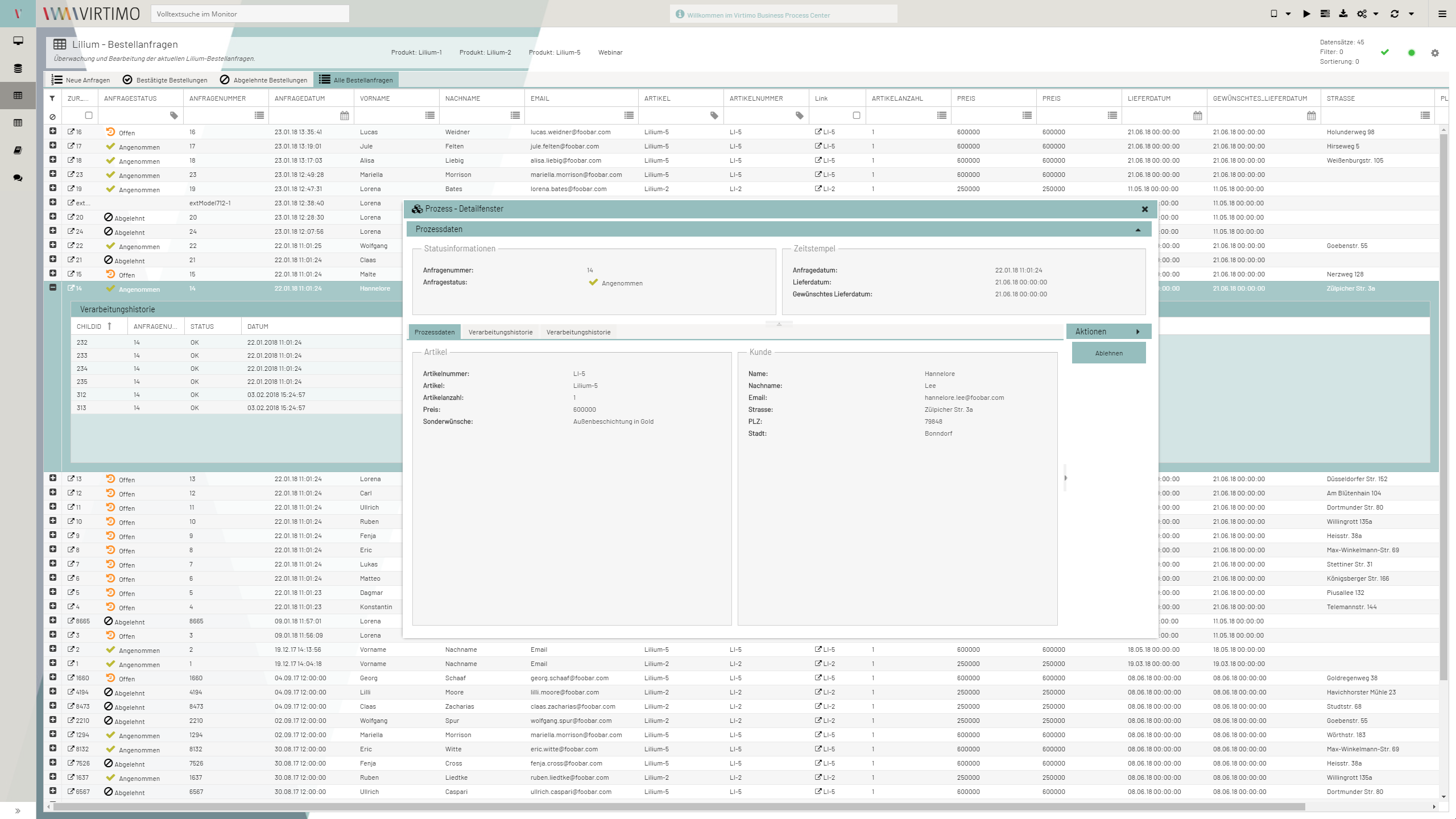Click the refresh icon in top toolbar
1456x819 pixels.
(x=1395, y=14)
